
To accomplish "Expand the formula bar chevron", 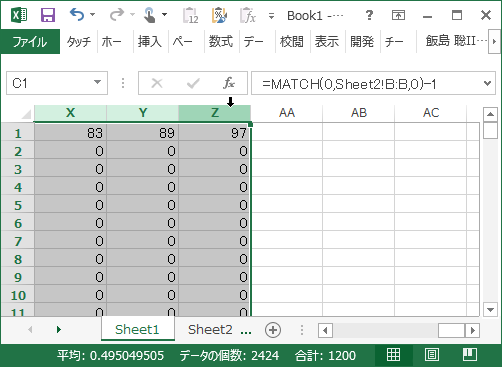I will click(x=487, y=83).
